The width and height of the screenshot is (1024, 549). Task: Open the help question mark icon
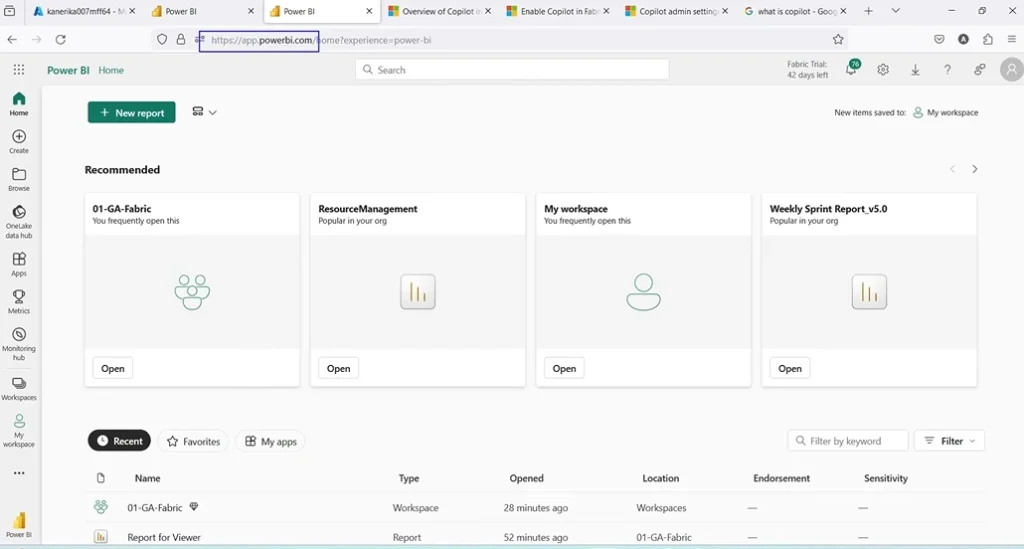[x=947, y=69]
